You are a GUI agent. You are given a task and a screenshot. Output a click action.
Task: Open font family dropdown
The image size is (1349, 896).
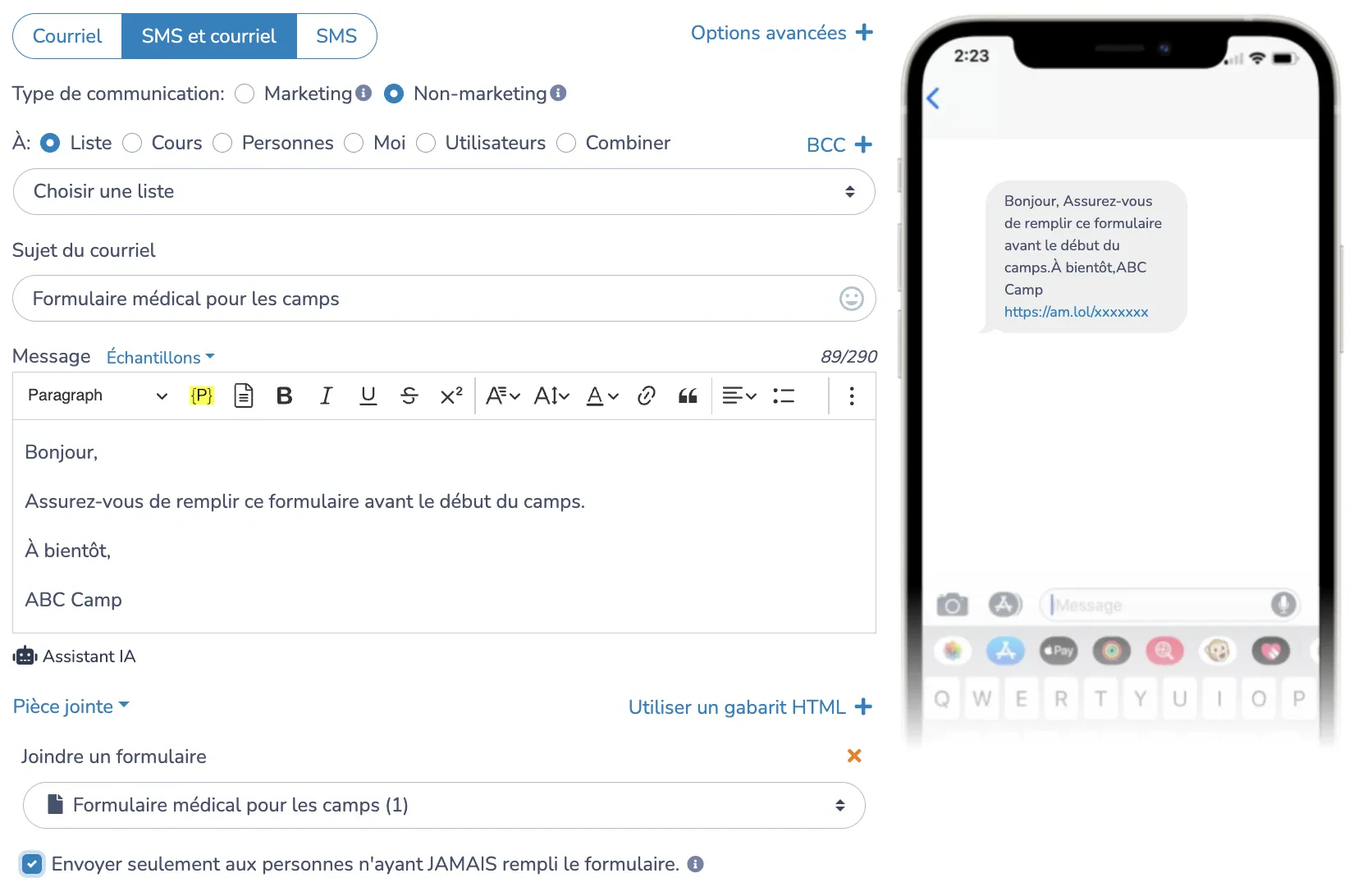click(x=503, y=396)
